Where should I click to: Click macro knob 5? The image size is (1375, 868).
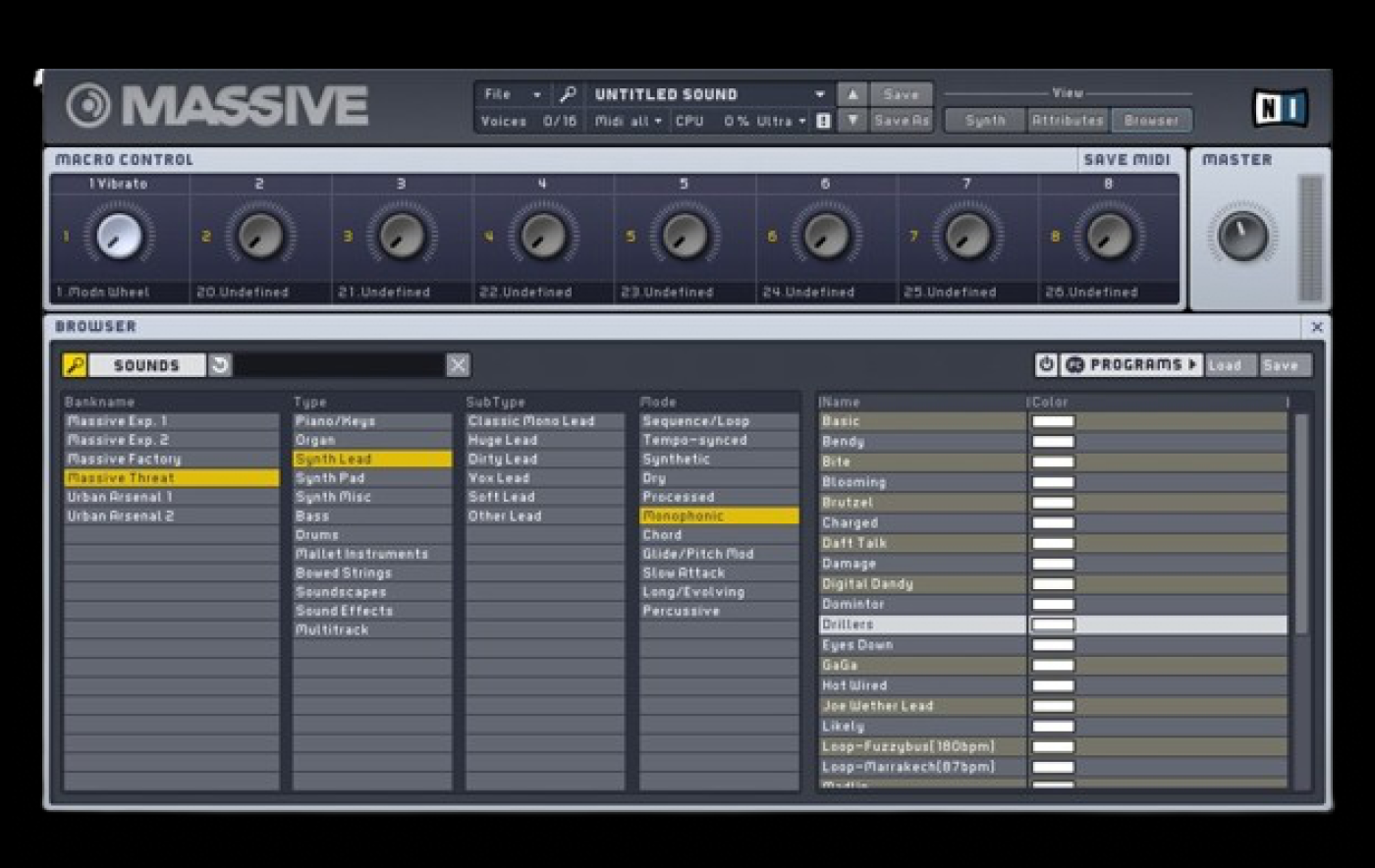pyautogui.click(x=685, y=237)
